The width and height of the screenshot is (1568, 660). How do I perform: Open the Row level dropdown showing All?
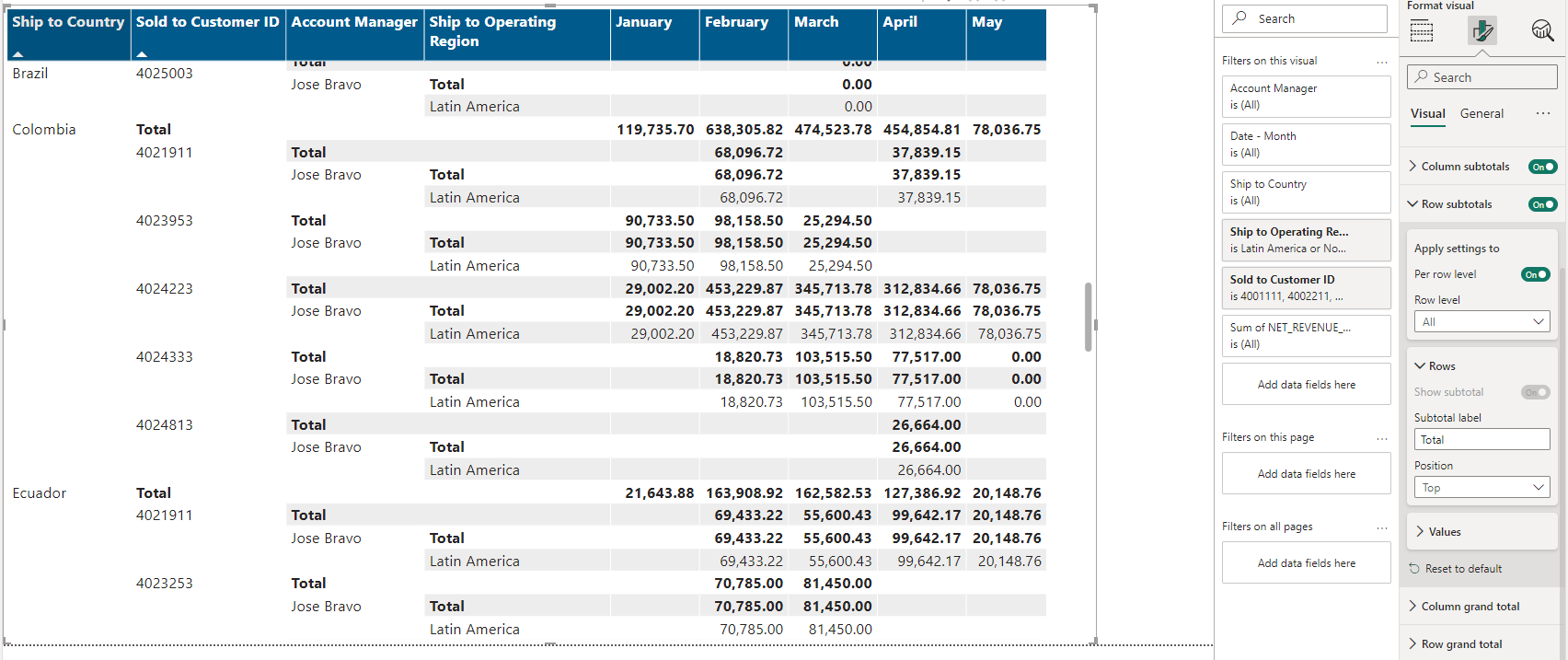tap(1482, 321)
